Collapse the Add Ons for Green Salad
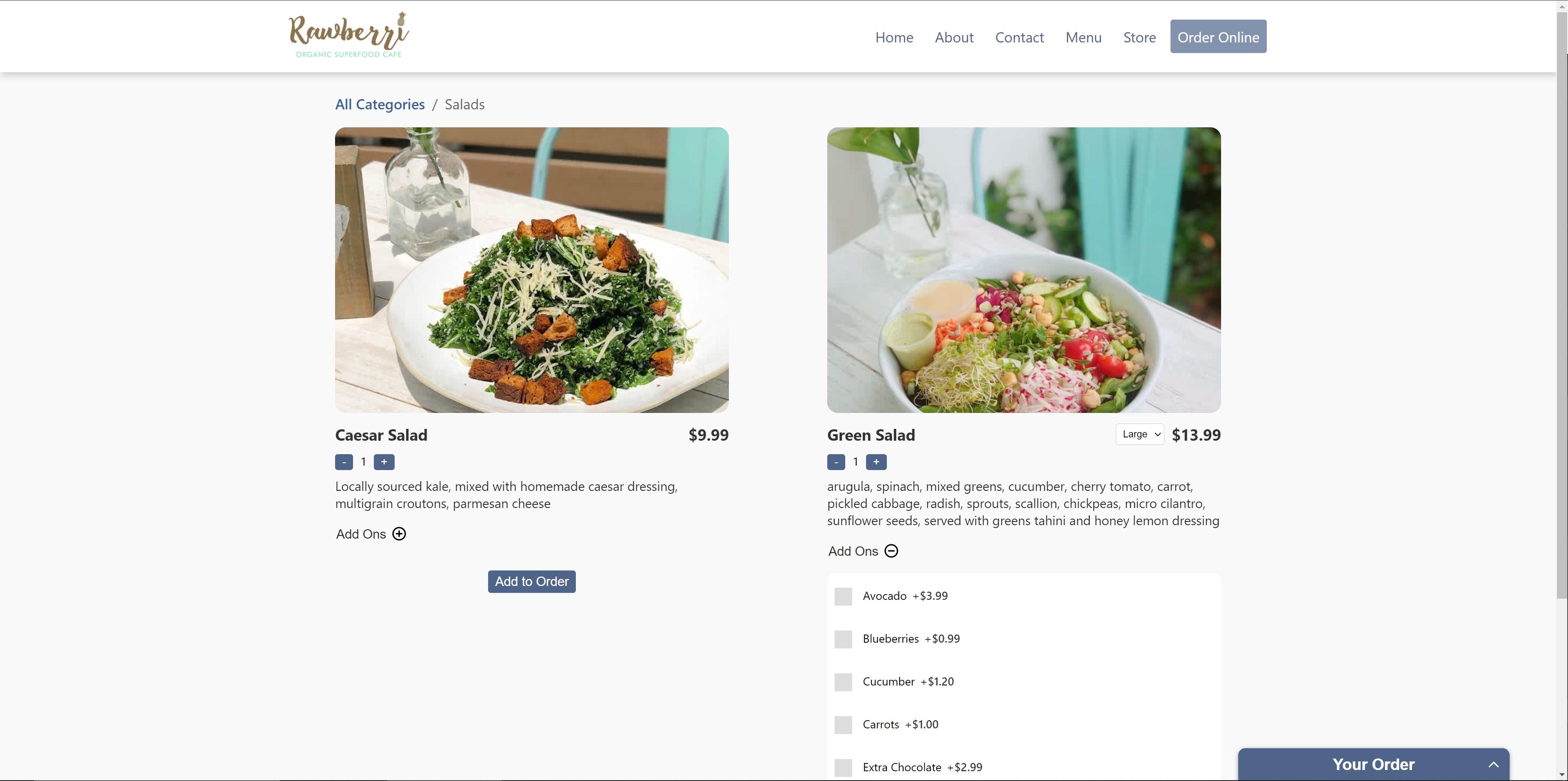The width and height of the screenshot is (1568, 781). click(x=891, y=551)
